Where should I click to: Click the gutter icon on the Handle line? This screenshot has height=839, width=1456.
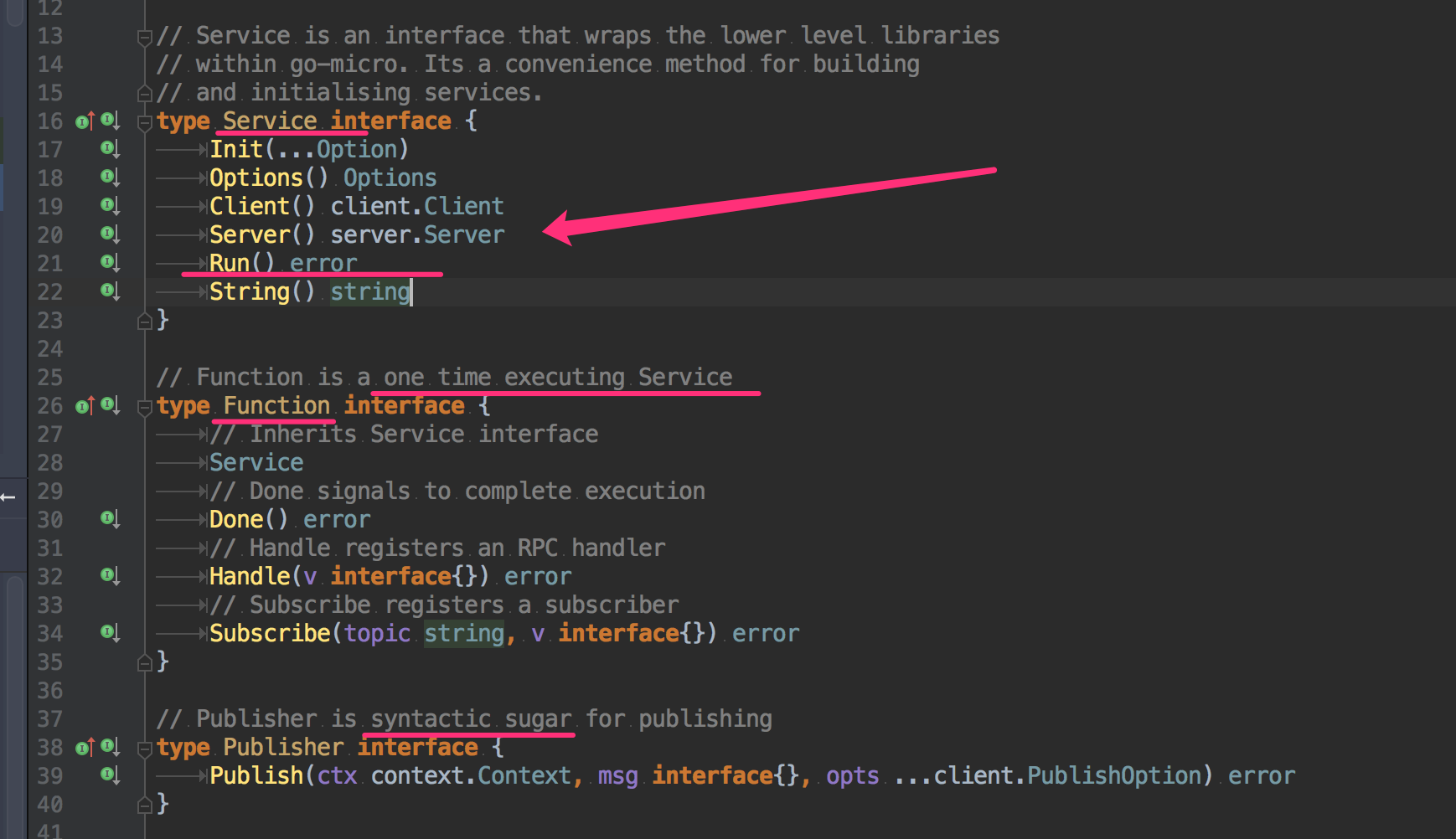click(111, 577)
